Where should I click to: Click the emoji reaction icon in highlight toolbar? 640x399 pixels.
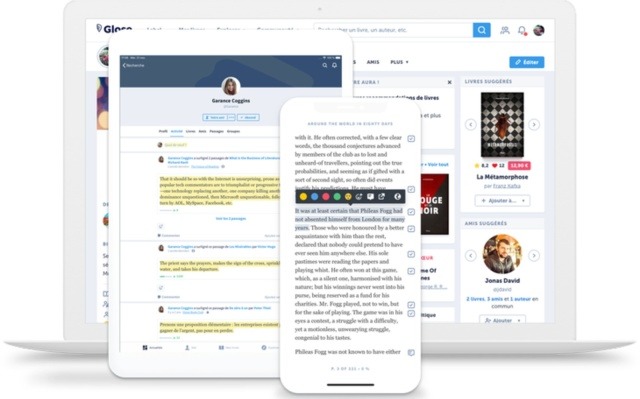[348, 197]
